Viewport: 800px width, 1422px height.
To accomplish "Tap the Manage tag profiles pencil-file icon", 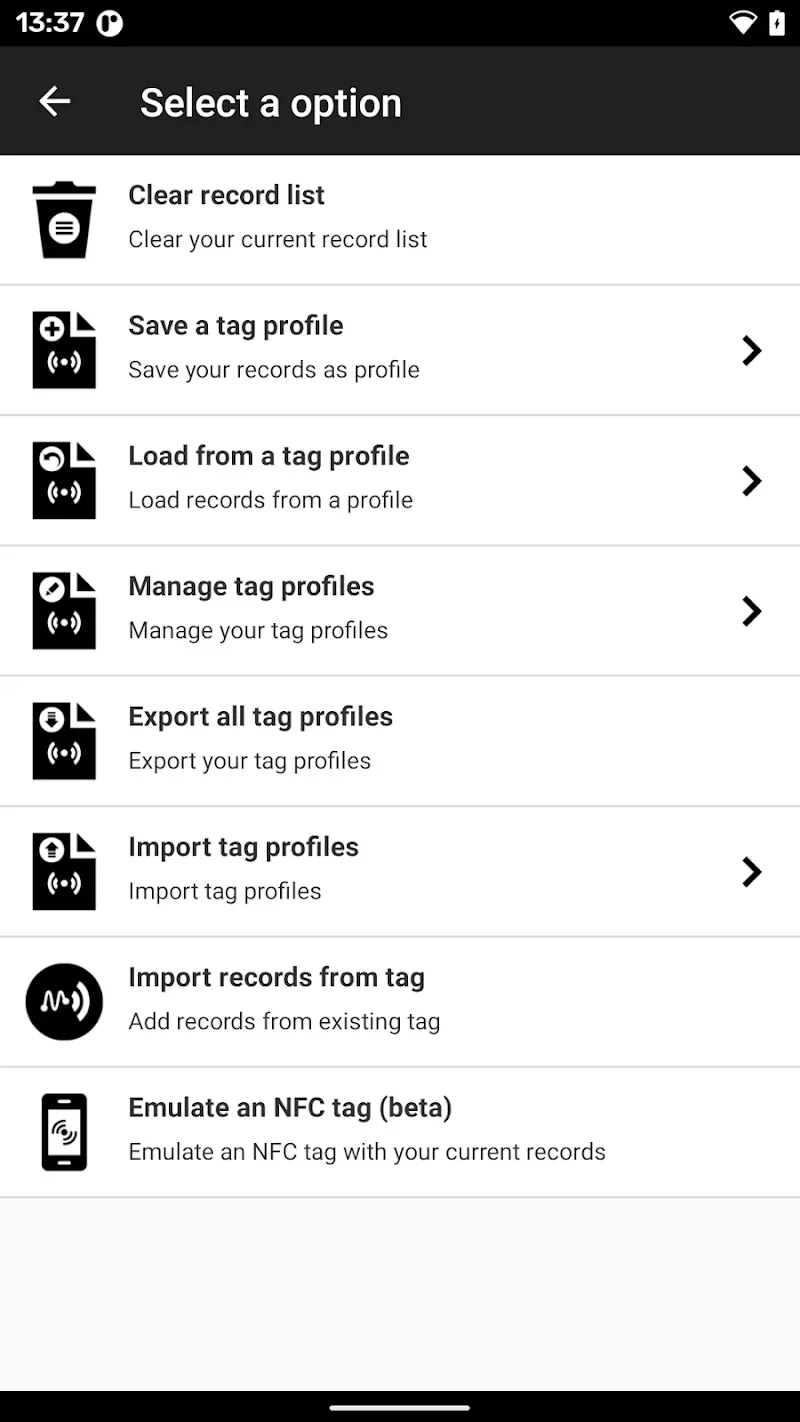I will (64, 611).
